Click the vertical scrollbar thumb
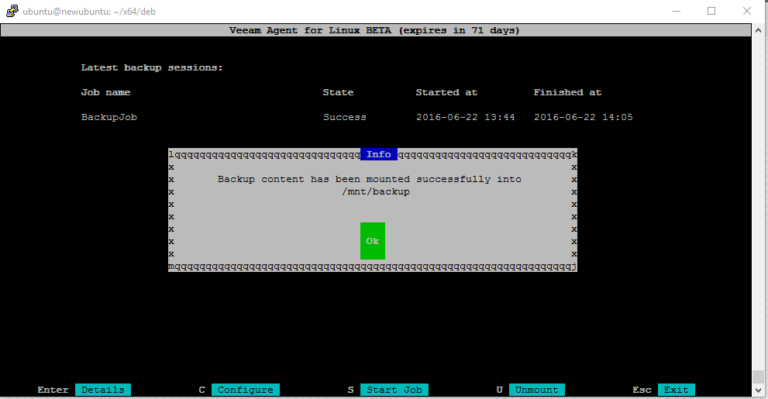The height and width of the screenshot is (399, 768). (x=758, y=376)
